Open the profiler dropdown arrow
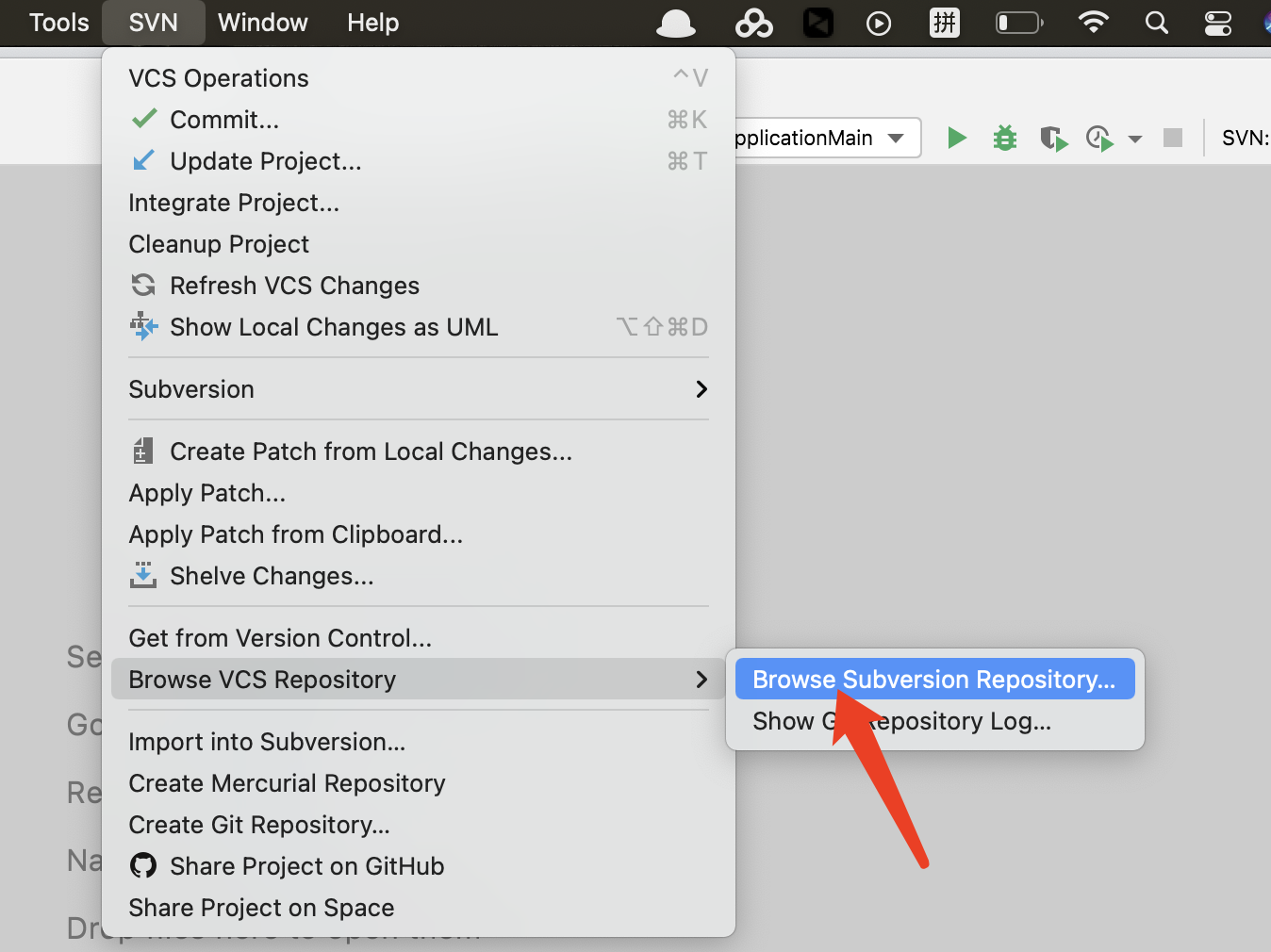 (1135, 140)
